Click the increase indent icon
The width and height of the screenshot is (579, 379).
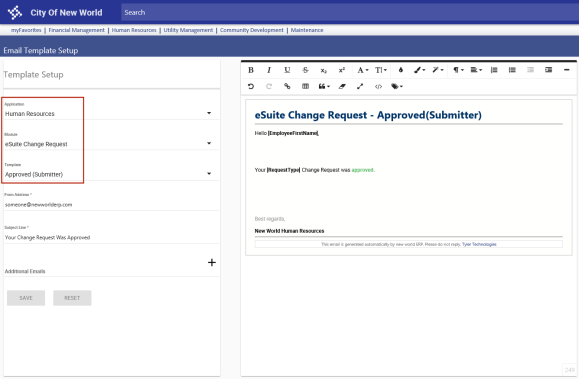tap(548, 70)
